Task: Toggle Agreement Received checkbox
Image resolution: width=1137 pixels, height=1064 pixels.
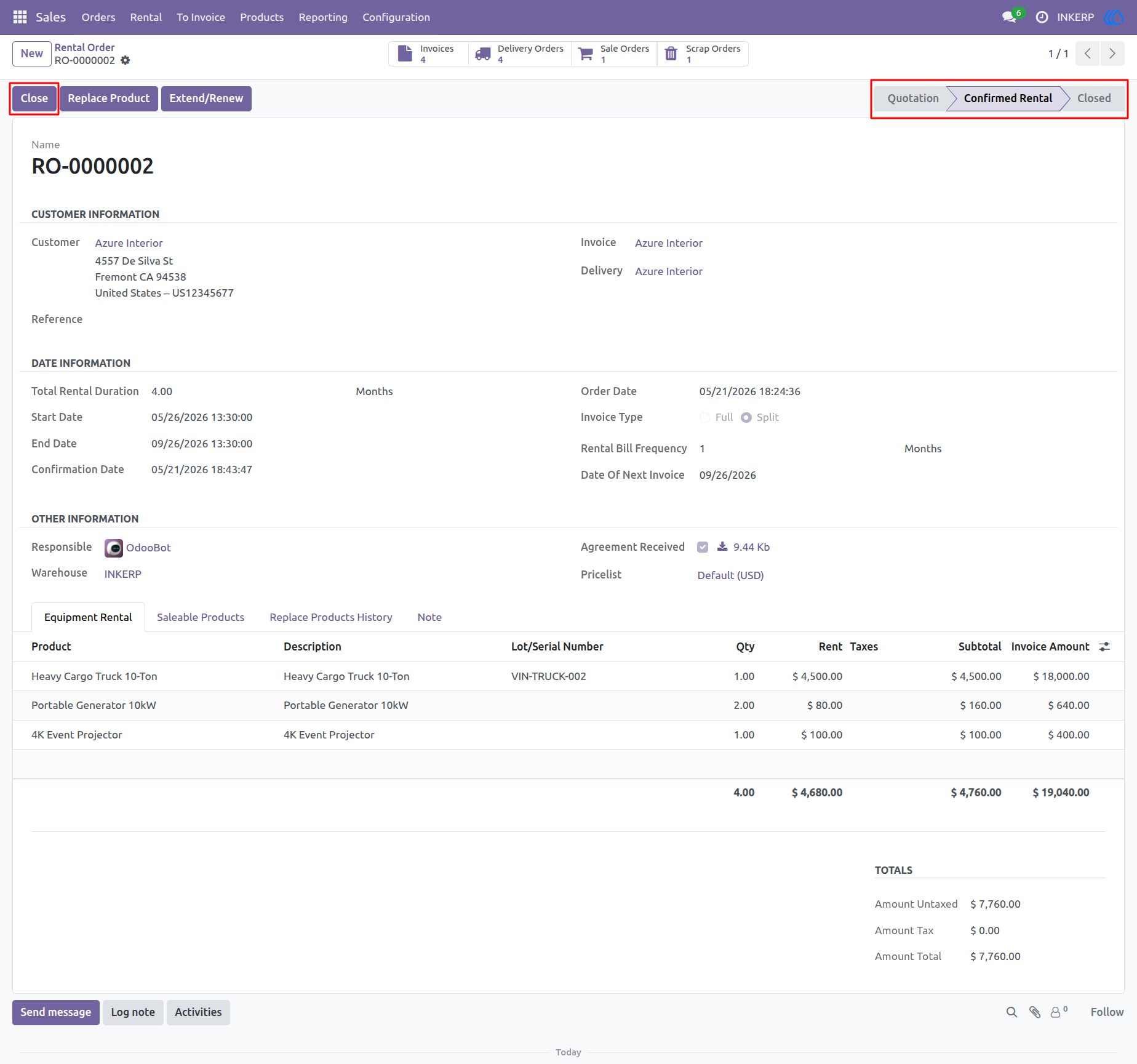Action: coord(703,547)
